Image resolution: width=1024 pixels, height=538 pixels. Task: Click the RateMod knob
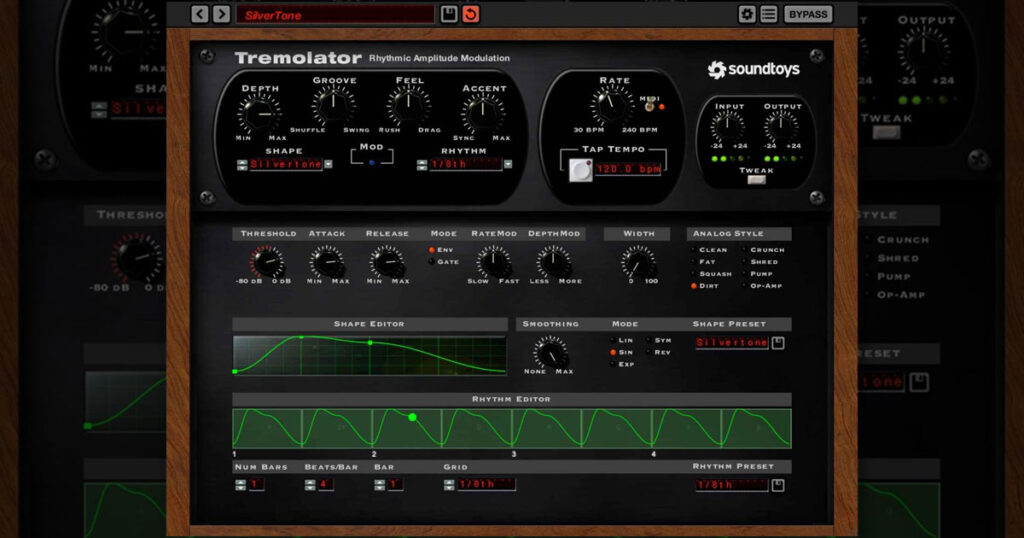click(x=493, y=262)
